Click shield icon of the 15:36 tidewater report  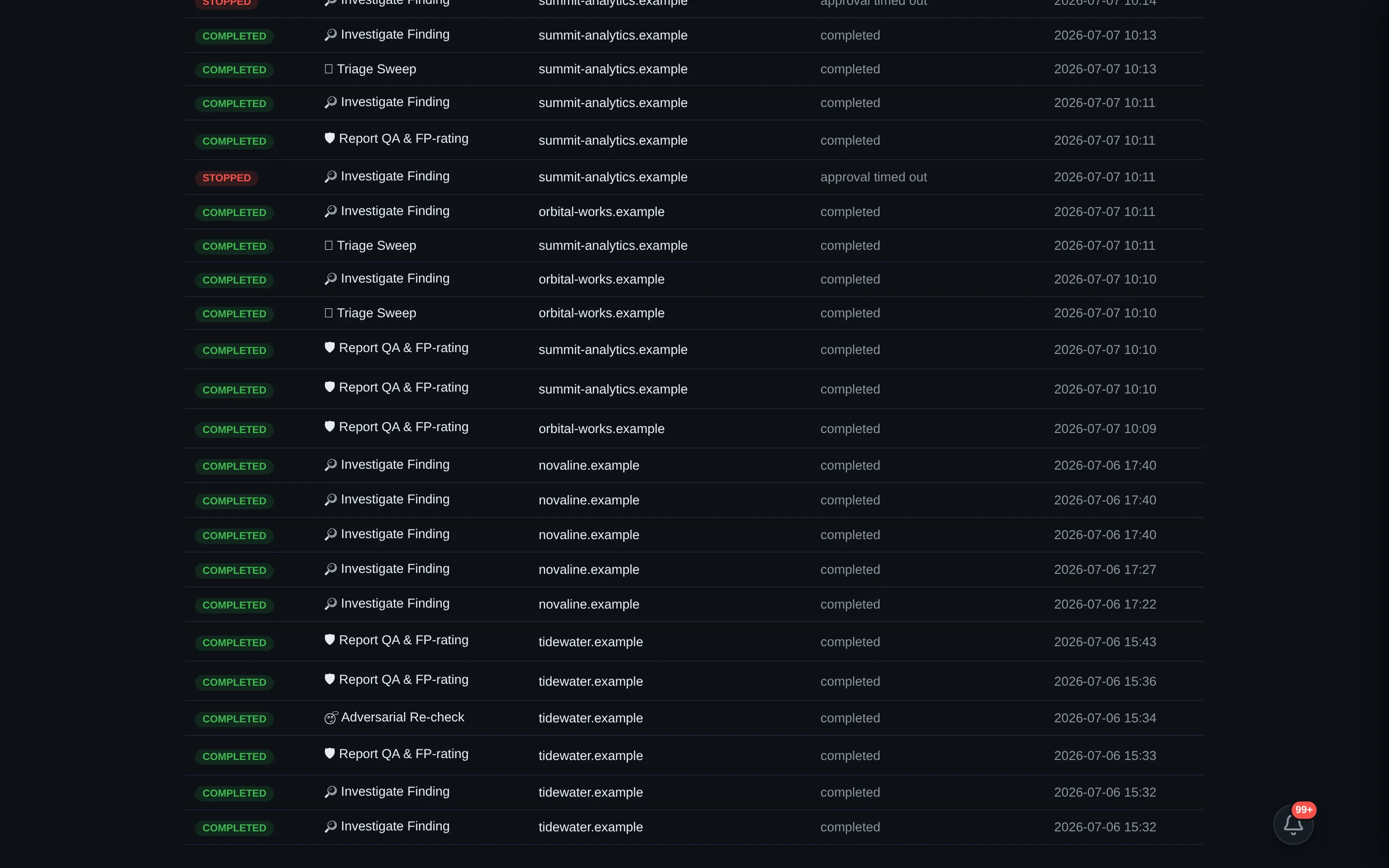click(329, 679)
